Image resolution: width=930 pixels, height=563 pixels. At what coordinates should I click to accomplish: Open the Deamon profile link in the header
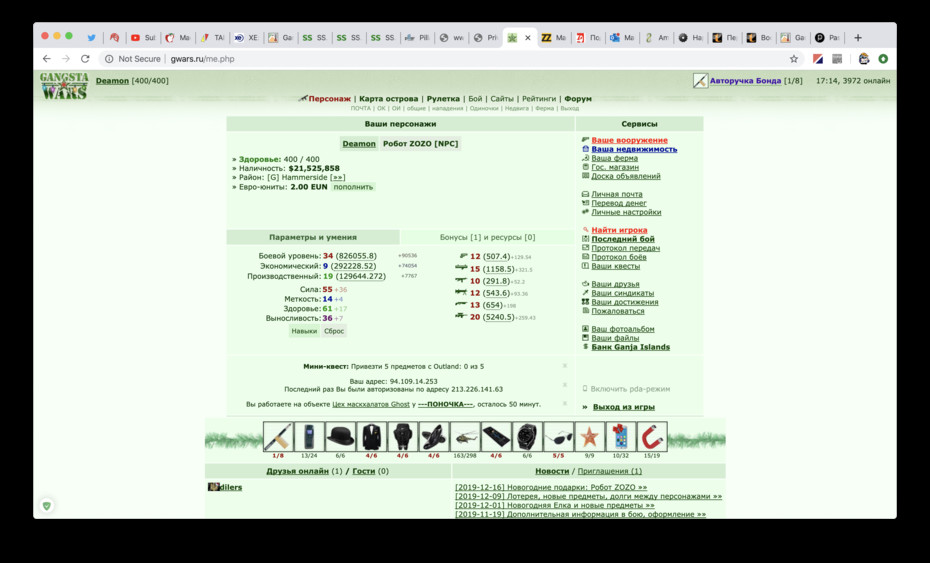click(x=112, y=81)
